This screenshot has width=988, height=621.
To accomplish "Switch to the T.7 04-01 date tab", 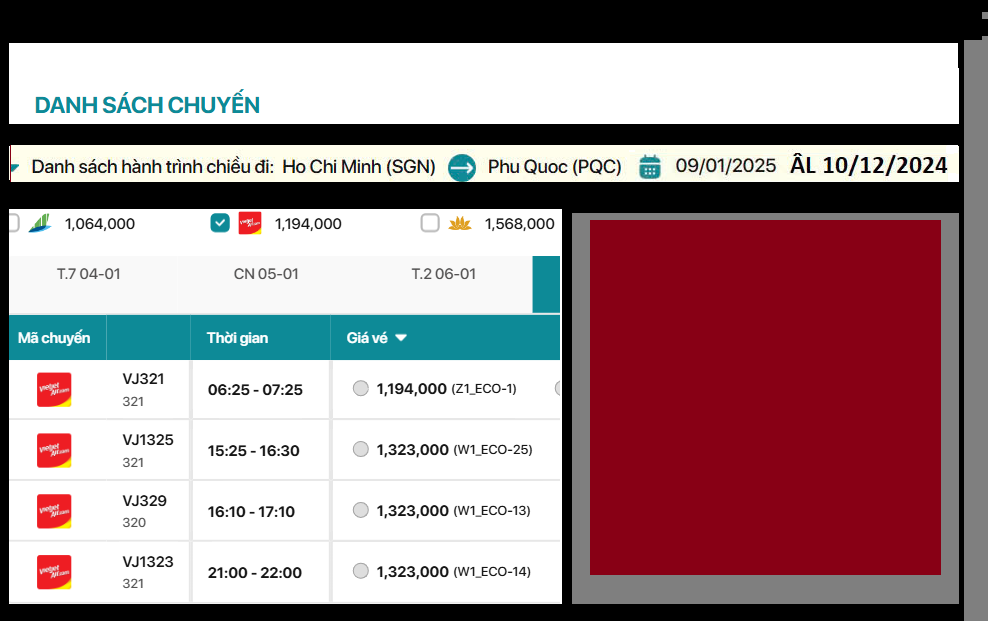I will click(x=89, y=274).
